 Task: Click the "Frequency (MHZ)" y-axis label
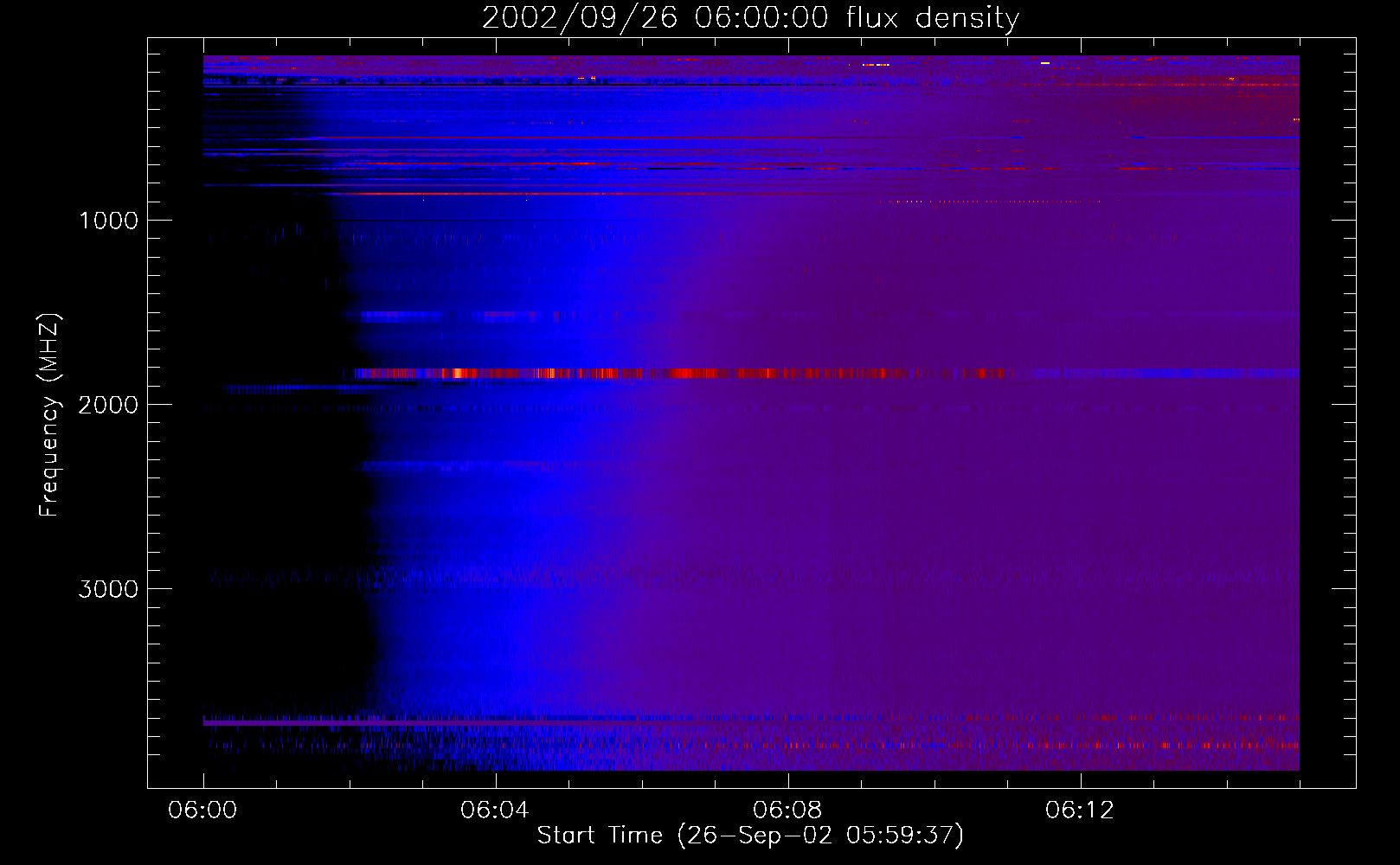coord(49,415)
